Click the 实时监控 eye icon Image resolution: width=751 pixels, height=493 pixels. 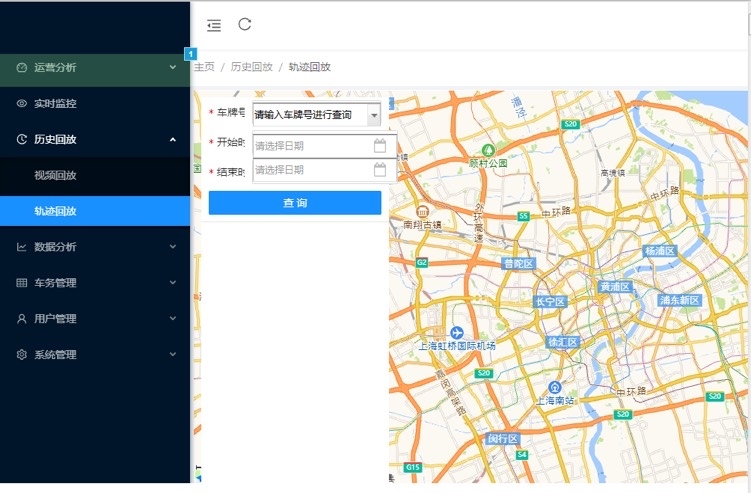(22, 104)
